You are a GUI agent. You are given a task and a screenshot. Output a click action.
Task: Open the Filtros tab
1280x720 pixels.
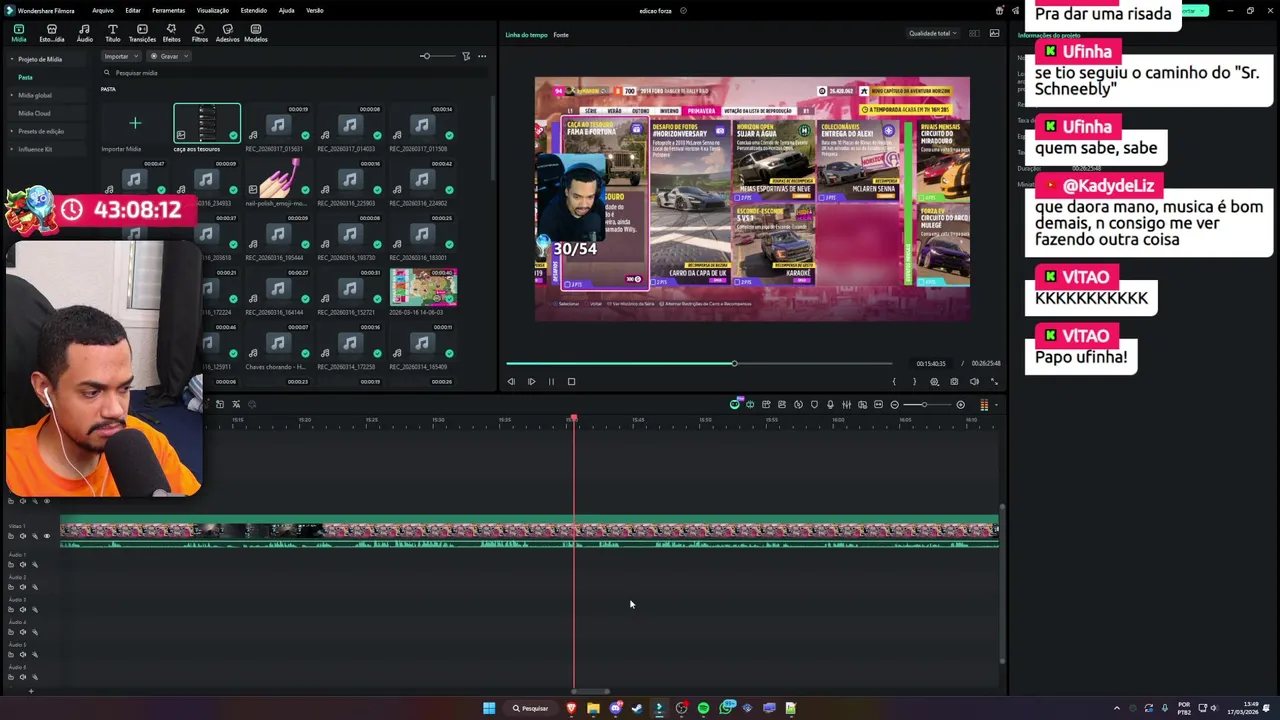199,33
